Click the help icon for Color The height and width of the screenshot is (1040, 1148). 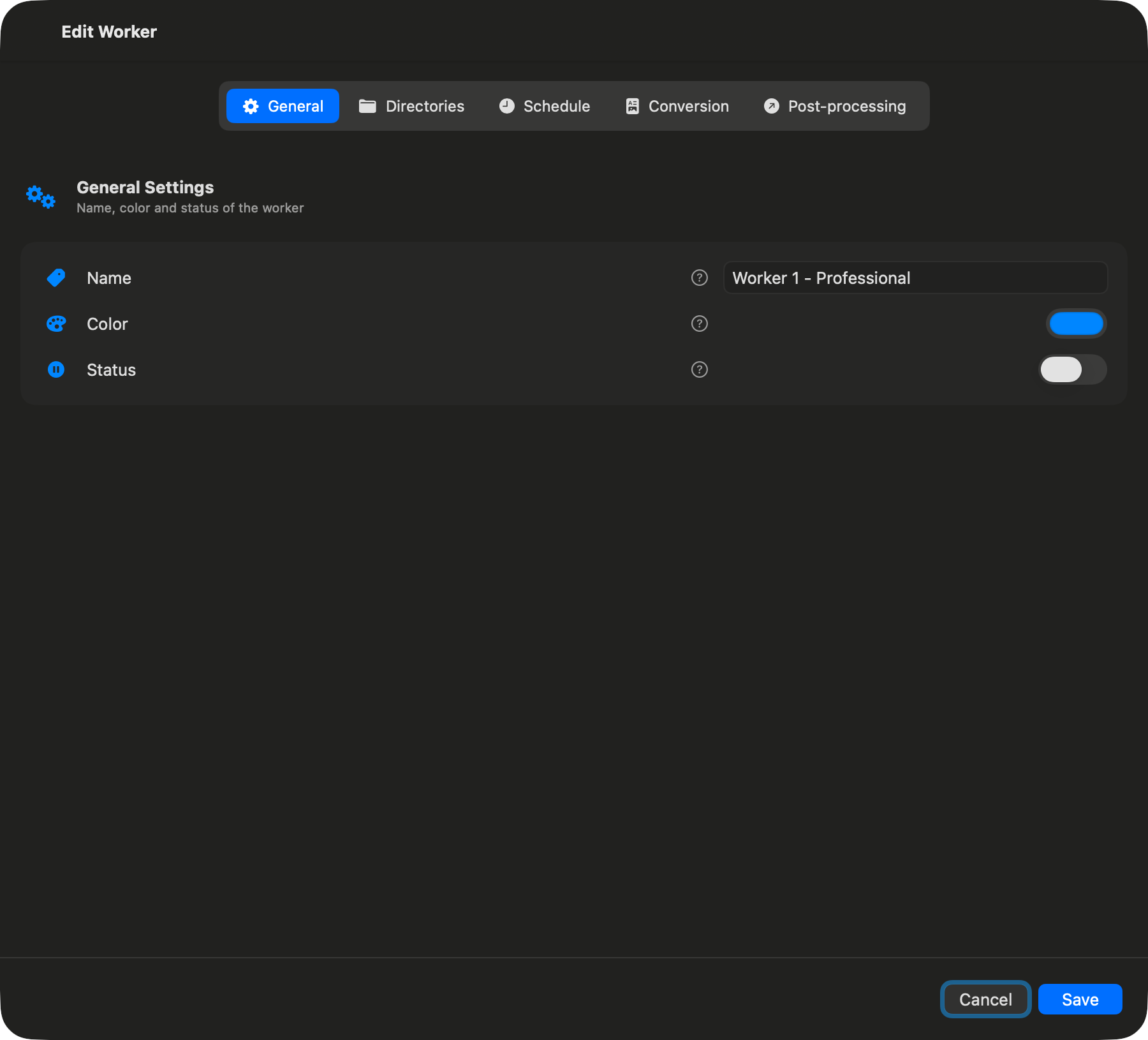pyautogui.click(x=700, y=323)
